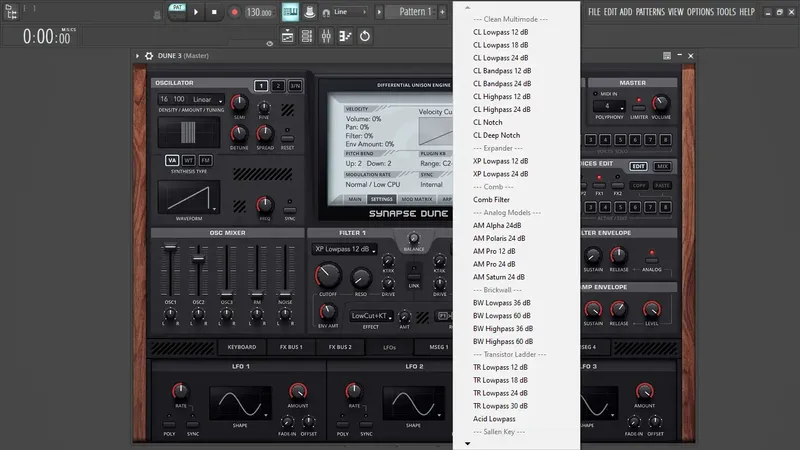This screenshot has height=450, width=800.
Task: Select AM Polaris 24 dB filter
Action: pyautogui.click(x=499, y=238)
